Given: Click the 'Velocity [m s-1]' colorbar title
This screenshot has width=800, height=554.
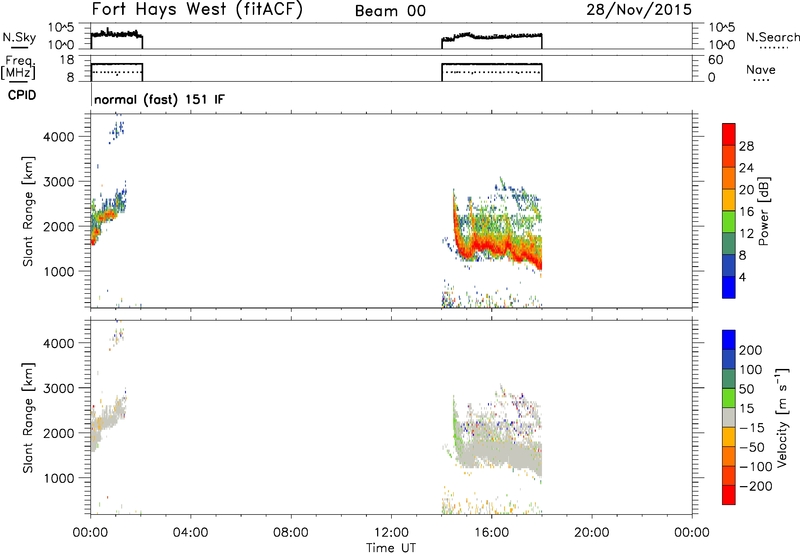Looking at the screenshot, I should click(782, 417).
